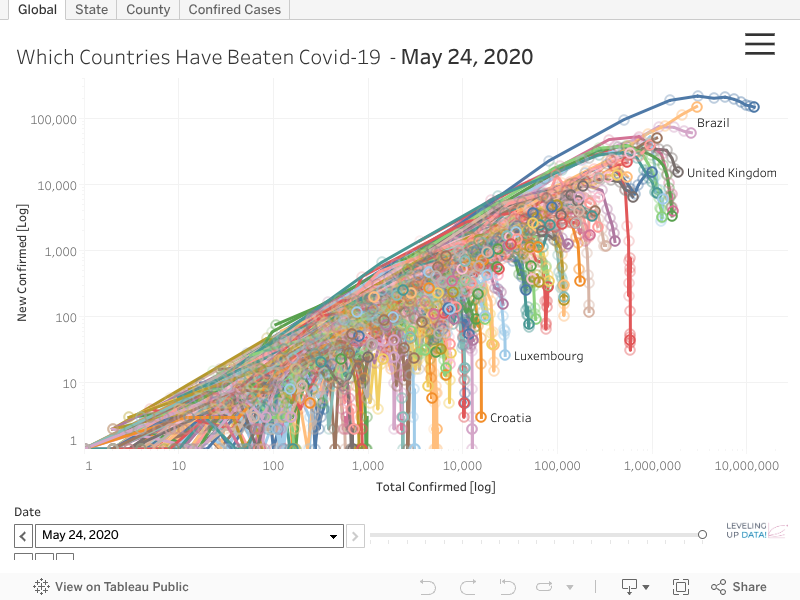Click the Redo arrow icon

467,587
